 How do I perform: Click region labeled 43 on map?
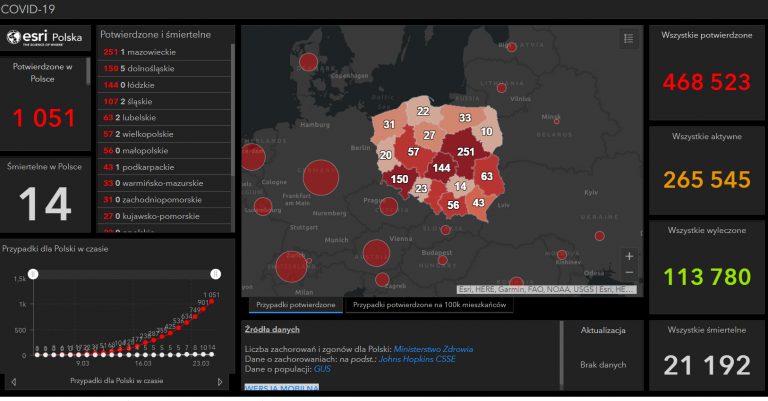pyautogui.click(x=479, y=203)
